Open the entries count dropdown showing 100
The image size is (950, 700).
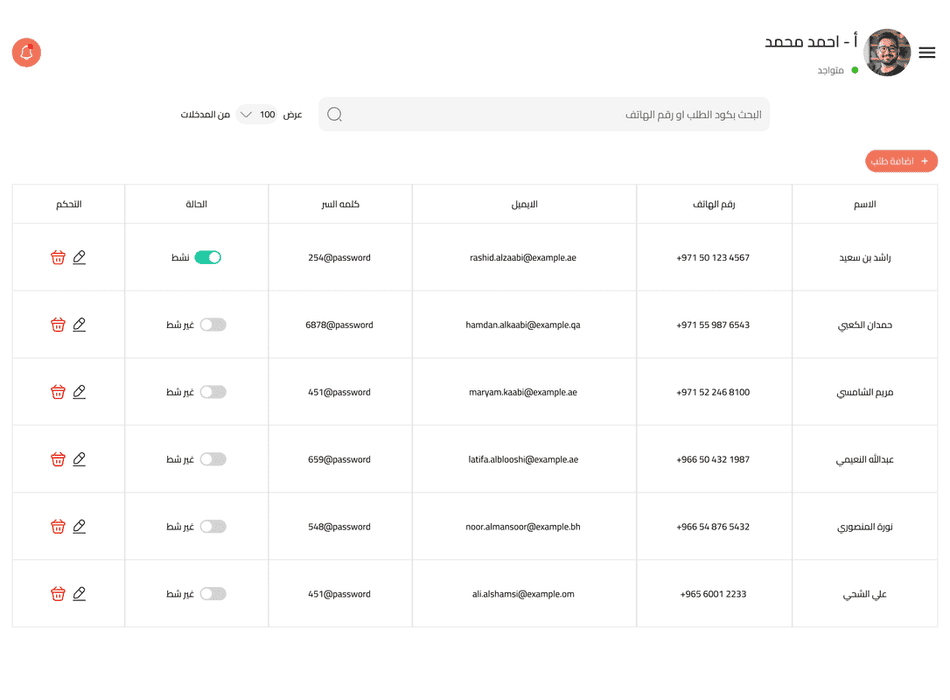257,115
